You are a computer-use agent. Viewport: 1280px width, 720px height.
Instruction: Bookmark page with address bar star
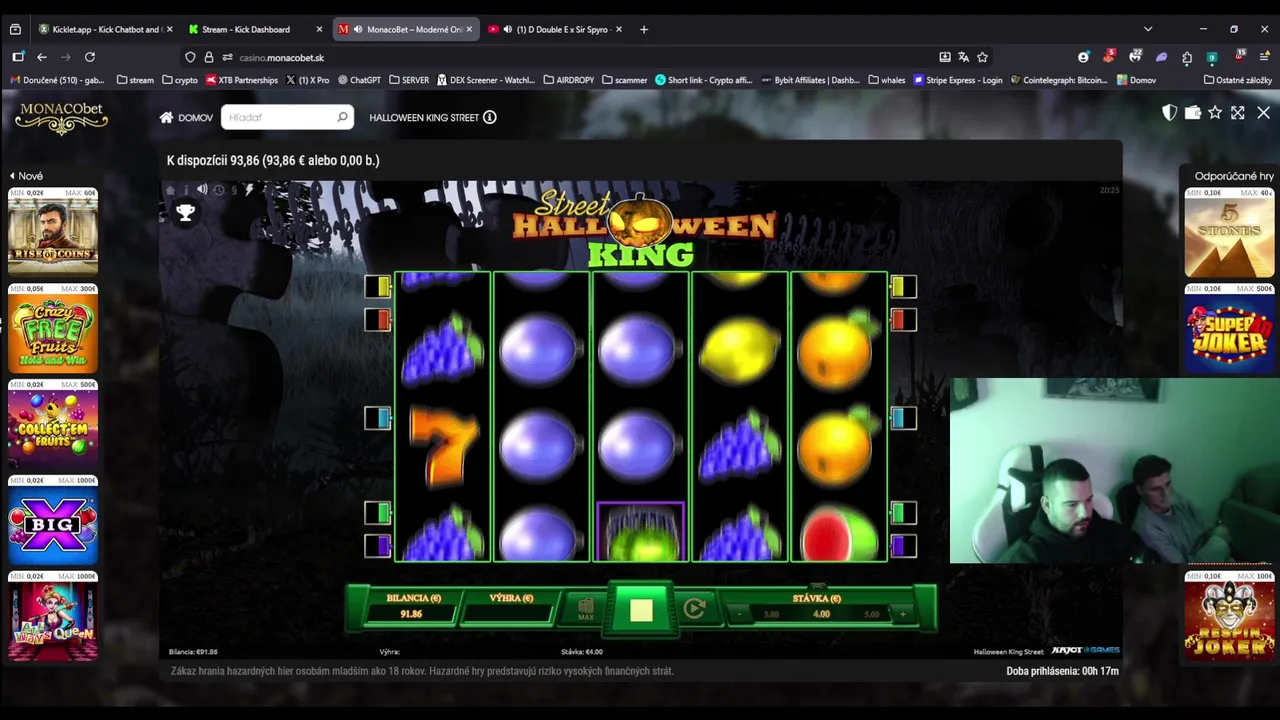click(x=982, y=57)
